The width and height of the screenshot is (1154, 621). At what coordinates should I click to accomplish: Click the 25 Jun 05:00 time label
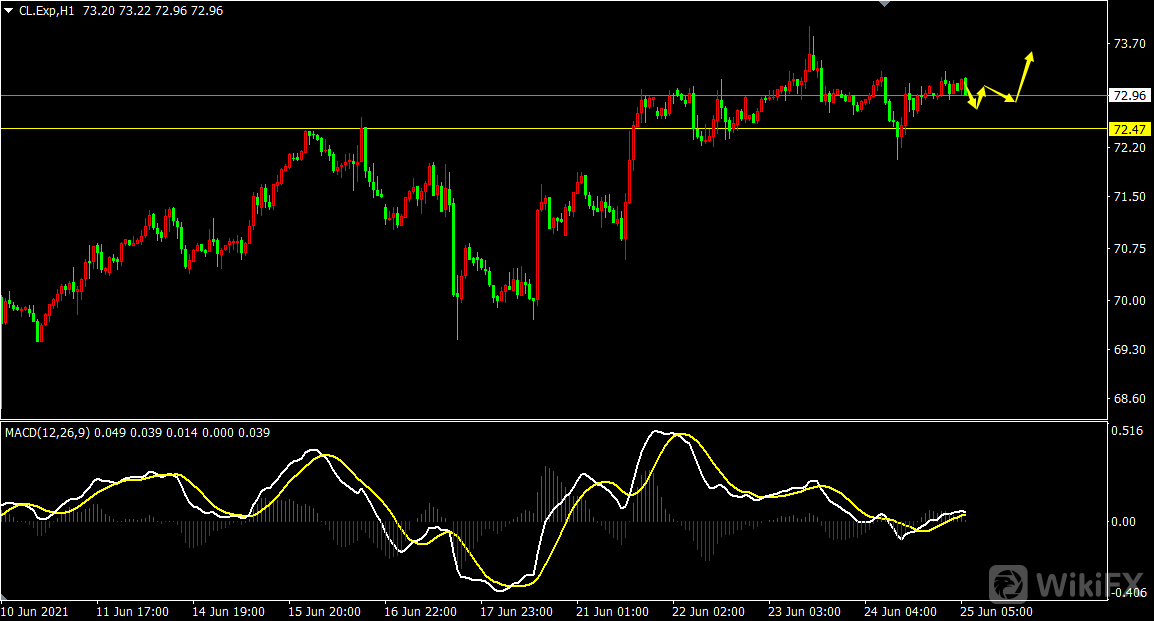(x=997, y=611)
